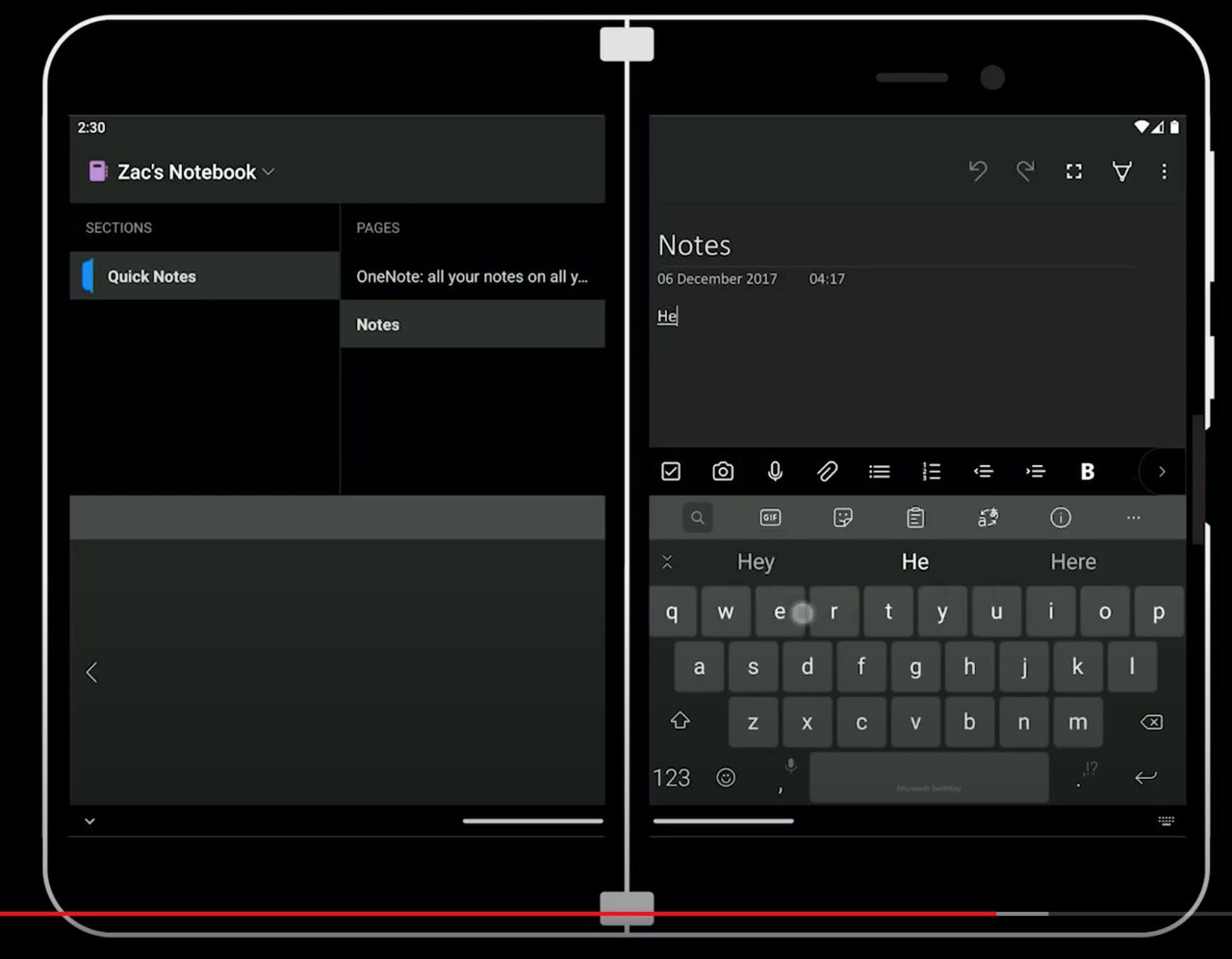Image resolution: width=1232 pixels, height=959 pixels.
Task: Click the date "06 December 2017"
Action: click(x=717, y=279)
